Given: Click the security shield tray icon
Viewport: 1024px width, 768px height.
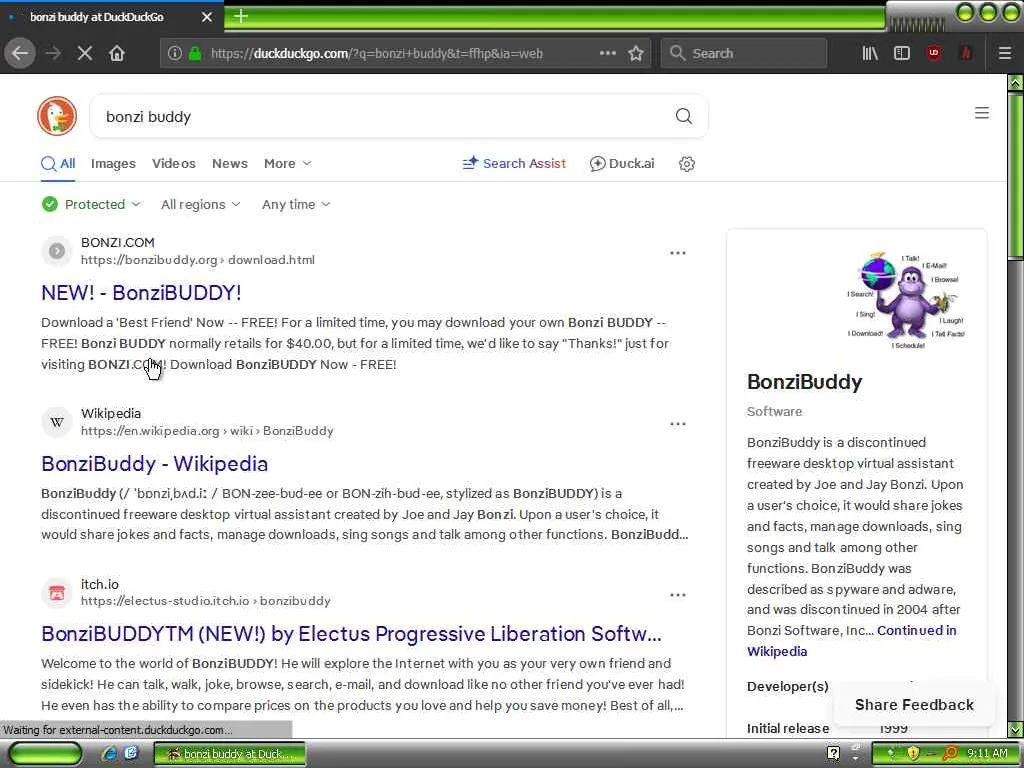Looking at the screenshot, I should (x=912, y=753).
